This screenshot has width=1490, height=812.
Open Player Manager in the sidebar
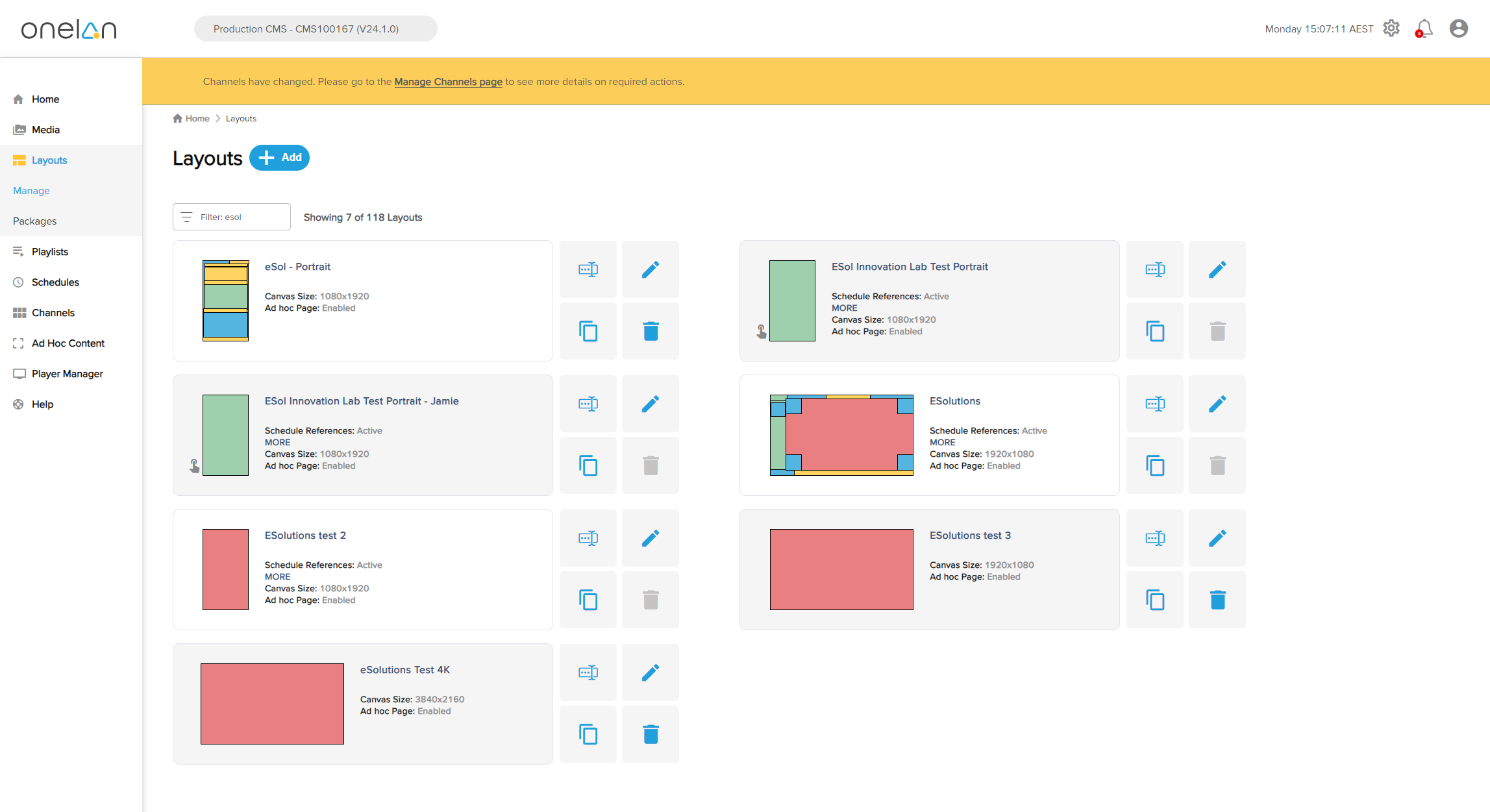tap(67, 374)
